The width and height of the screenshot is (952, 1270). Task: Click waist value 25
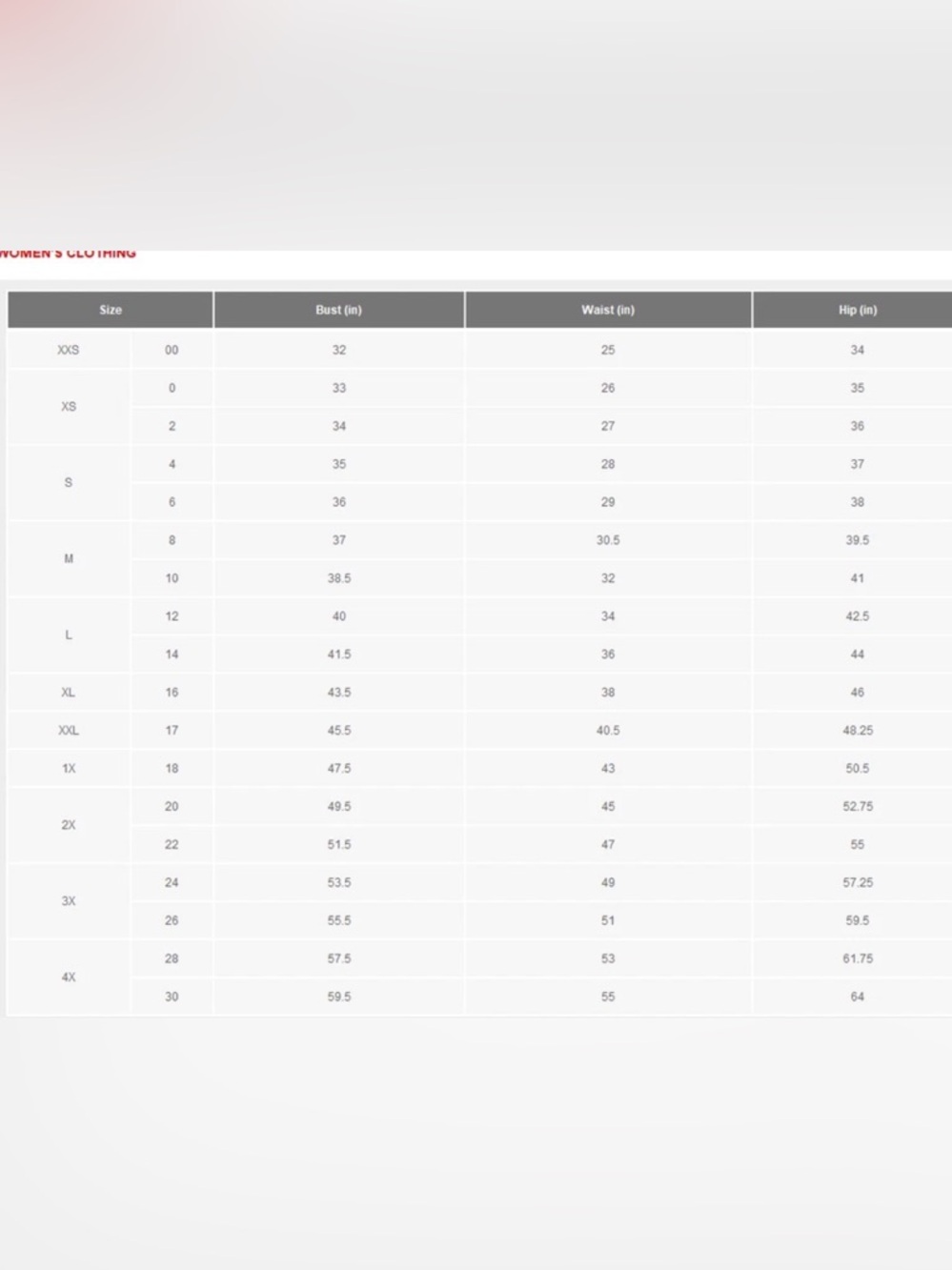pos(608,350)
